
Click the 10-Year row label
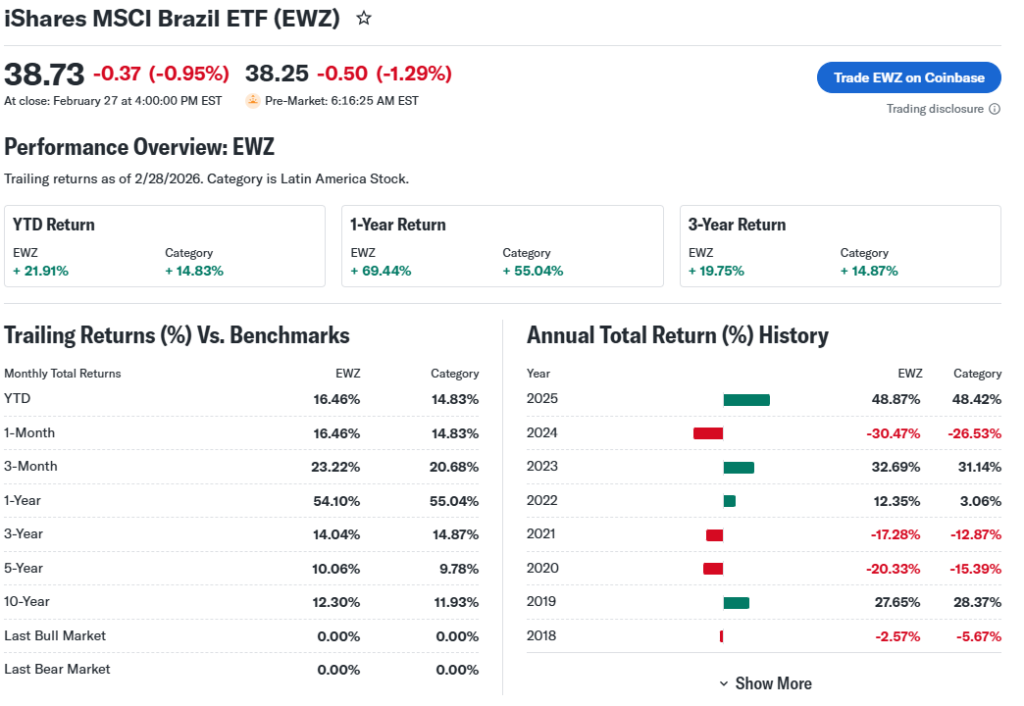(27, 602)
